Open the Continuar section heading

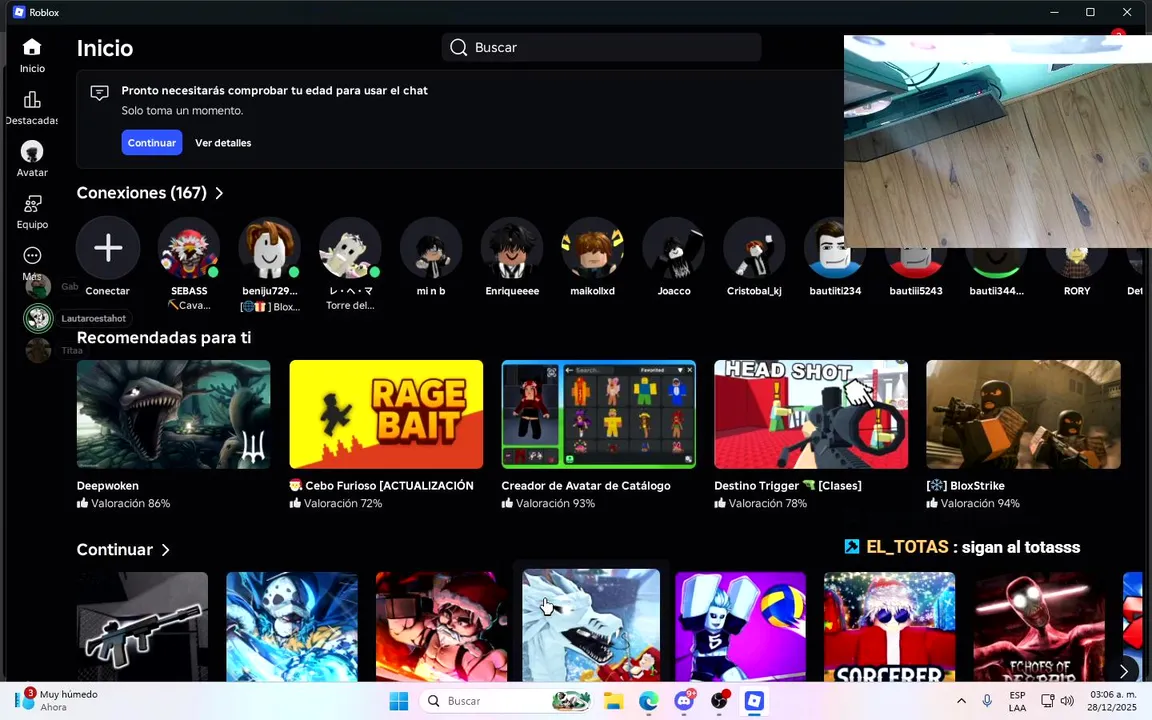point(115,550)
